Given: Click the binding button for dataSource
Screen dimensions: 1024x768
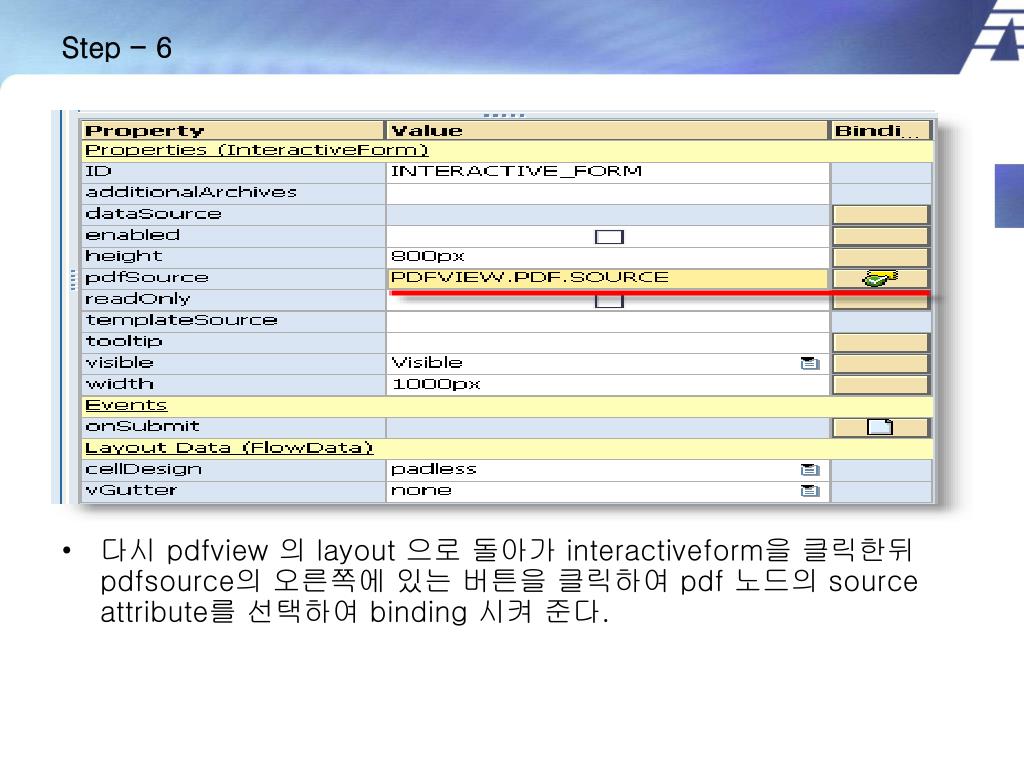Looking at the screenshot, I should [880, 214].
